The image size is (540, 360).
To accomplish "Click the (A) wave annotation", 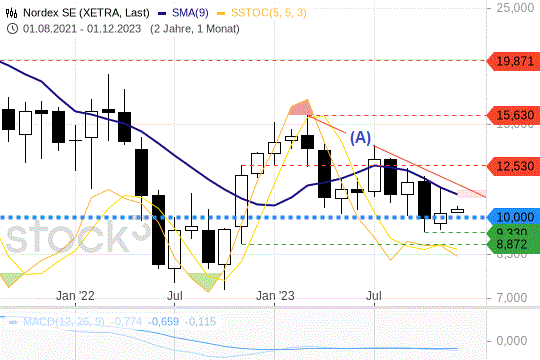I will tap(361, 137).
